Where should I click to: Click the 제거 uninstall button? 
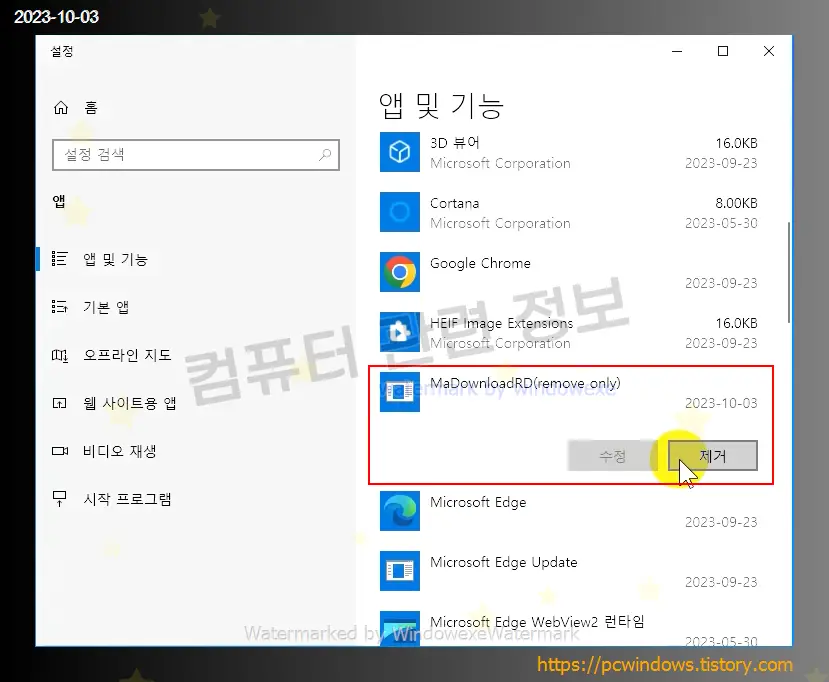pyautogui.click(x=713, y=456)
